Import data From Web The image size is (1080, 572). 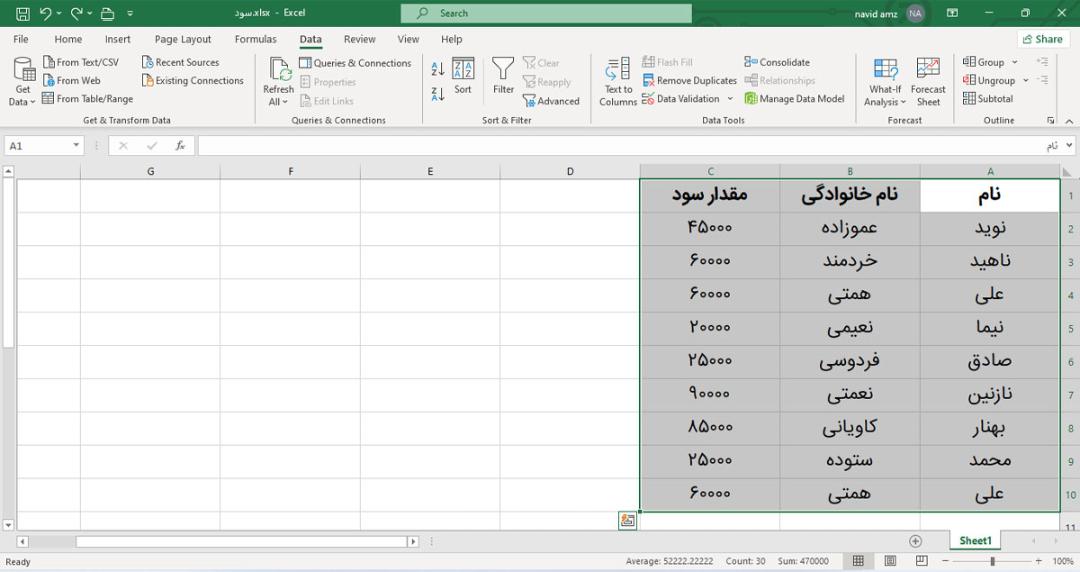tap(72, 81)
